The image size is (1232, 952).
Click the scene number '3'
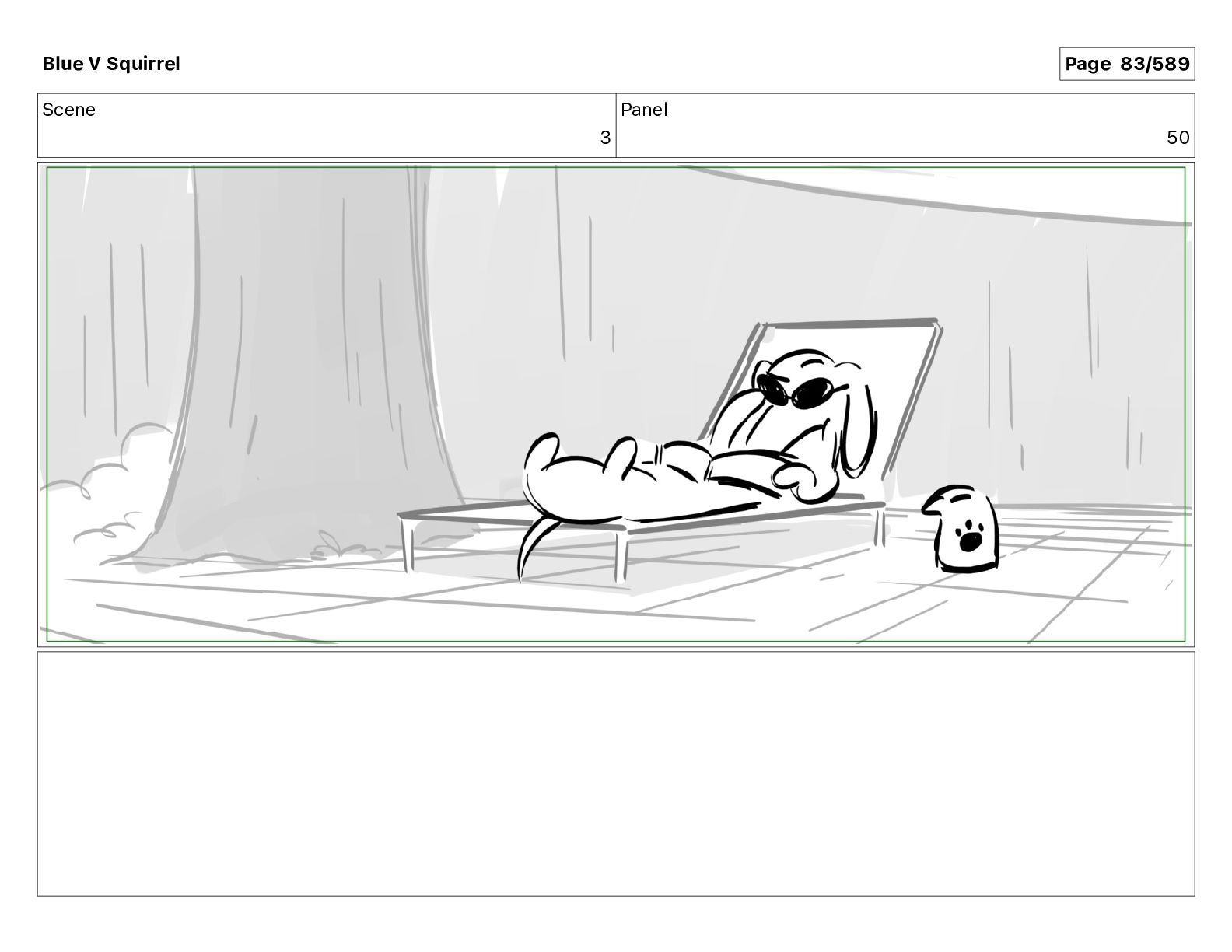pyautogui.click(x=605, y=138)
